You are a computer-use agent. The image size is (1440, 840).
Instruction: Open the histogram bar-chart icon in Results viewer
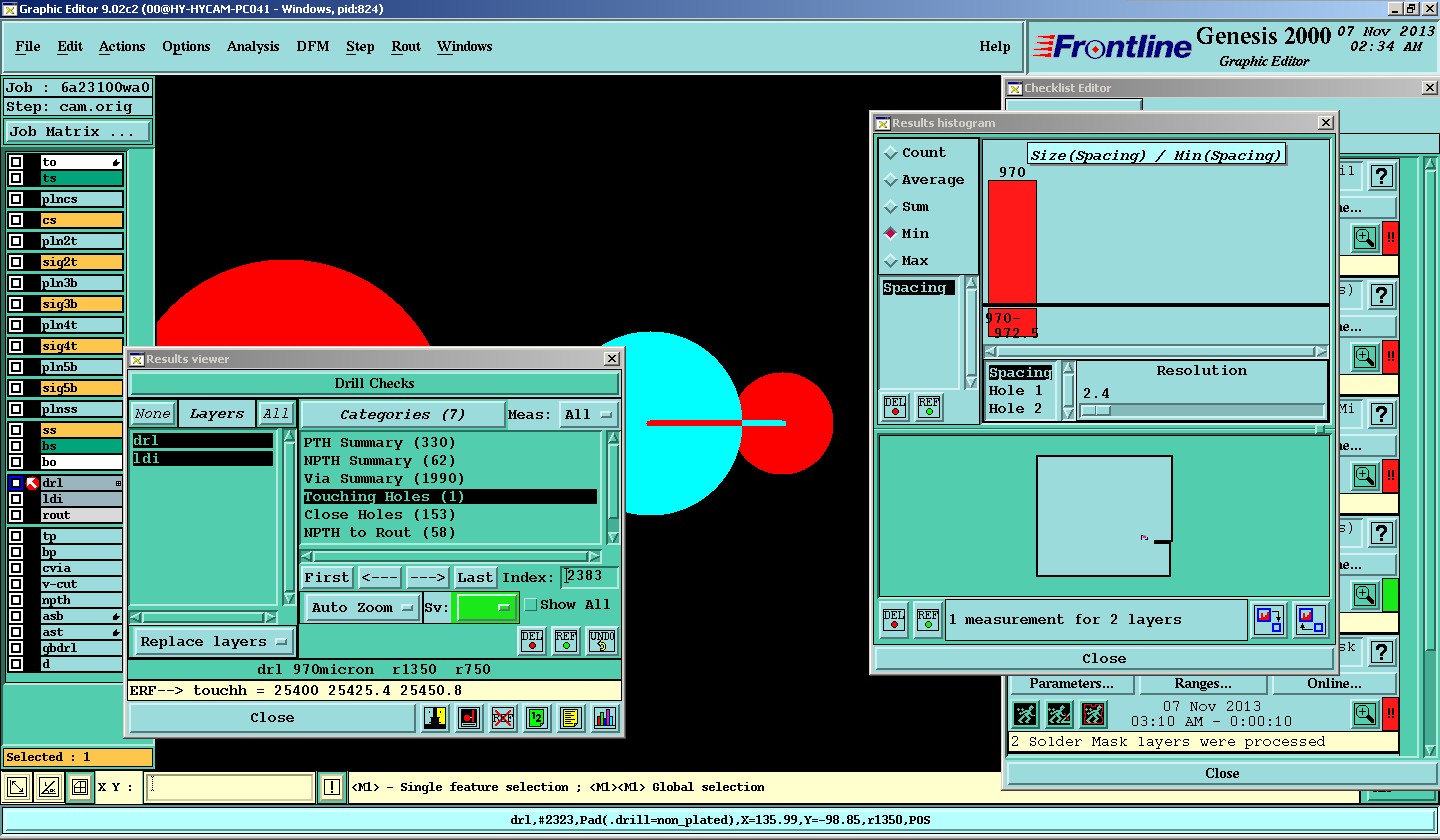pyautogui.click(x=604, y=718)
